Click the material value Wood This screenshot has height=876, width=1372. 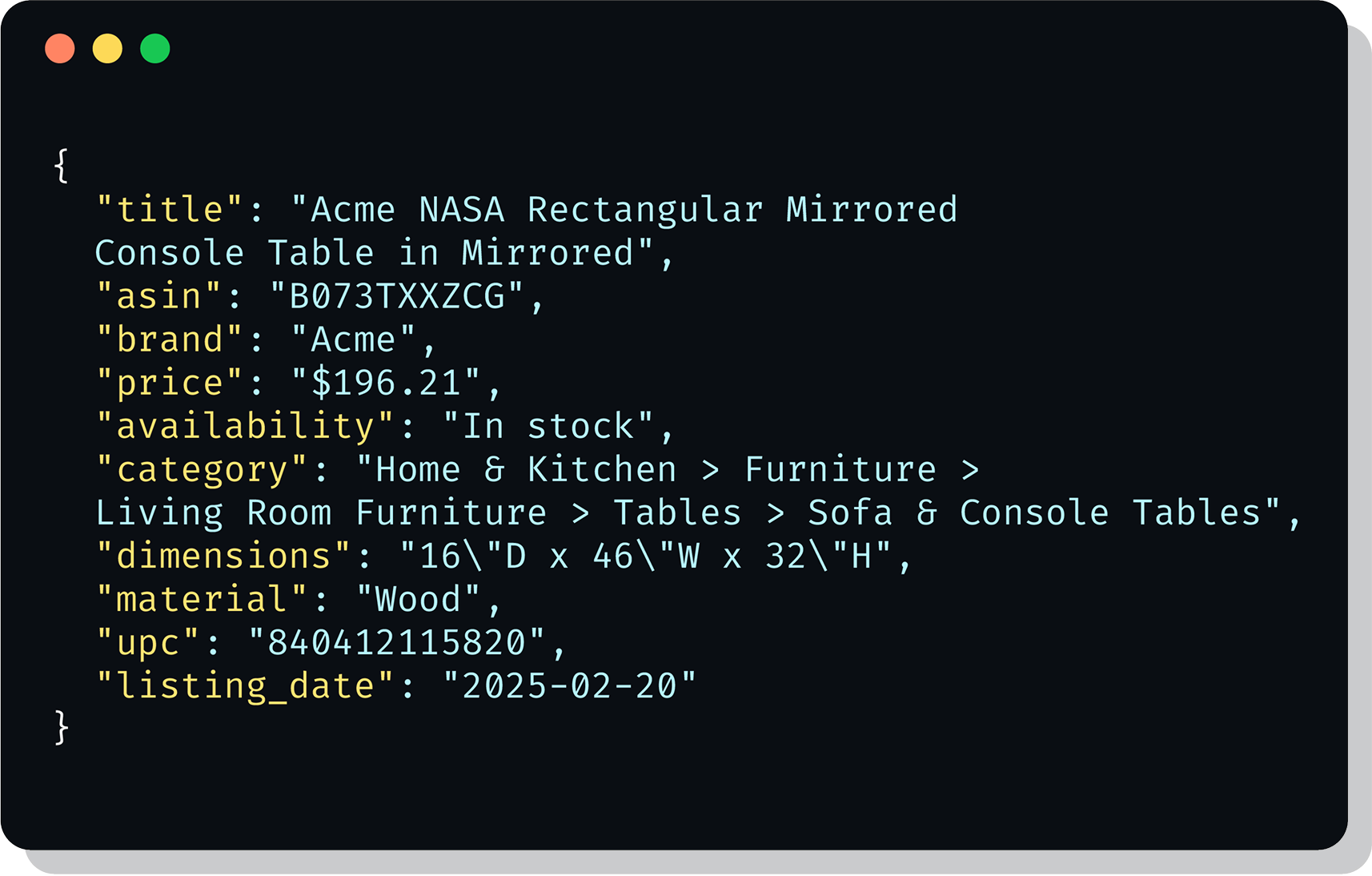419,599
